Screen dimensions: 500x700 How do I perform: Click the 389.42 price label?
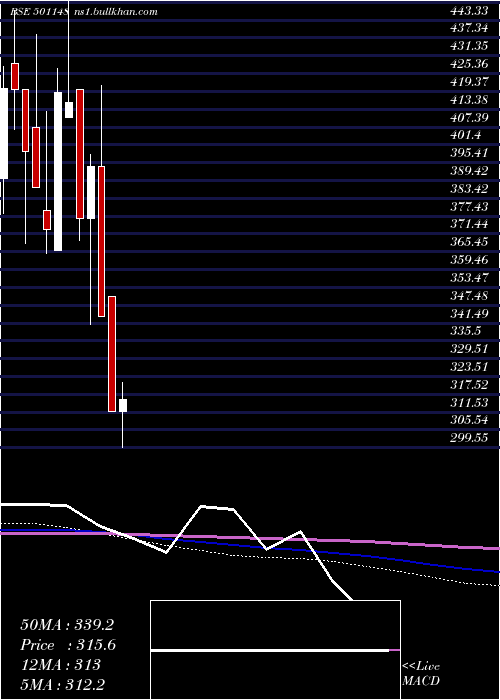click(469, 171)
